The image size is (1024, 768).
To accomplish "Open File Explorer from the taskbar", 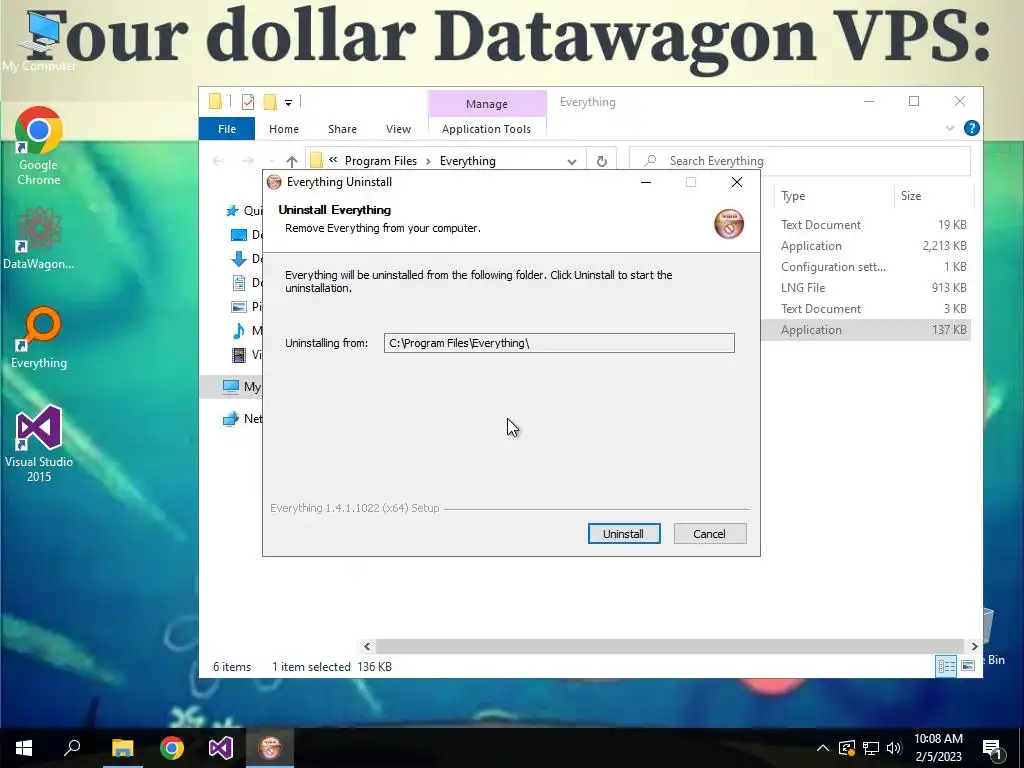I will (122, 748).
